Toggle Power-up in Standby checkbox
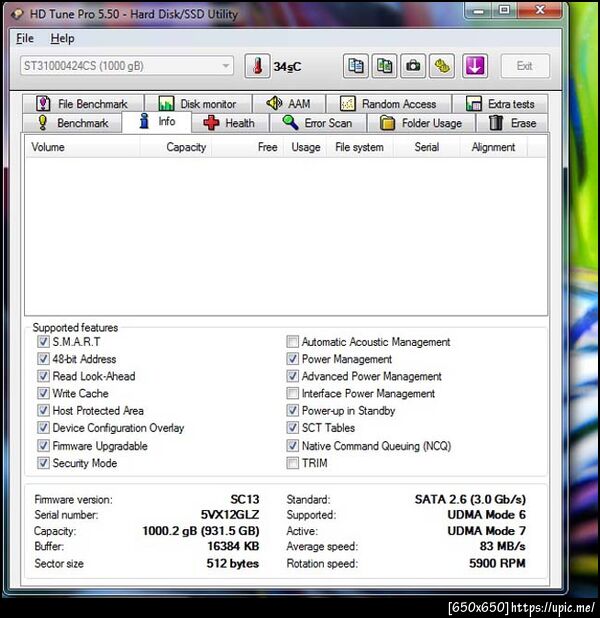600x618 pixels. (x=293, y=411)
